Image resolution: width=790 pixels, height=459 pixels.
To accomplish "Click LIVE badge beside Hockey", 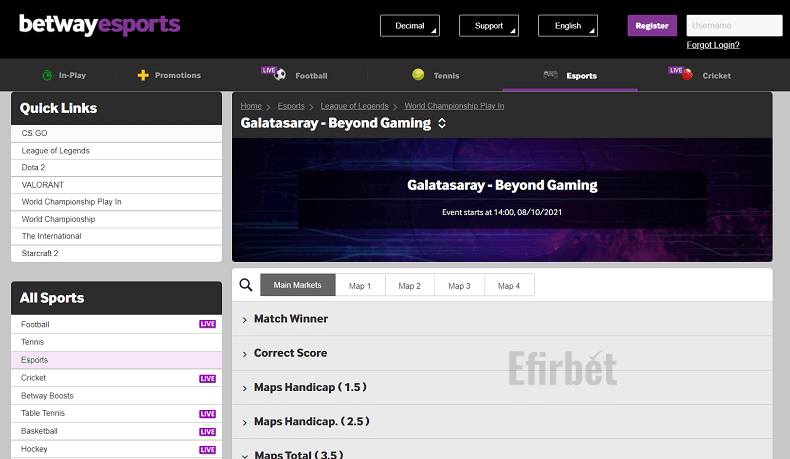I will (x=208, y=449).
